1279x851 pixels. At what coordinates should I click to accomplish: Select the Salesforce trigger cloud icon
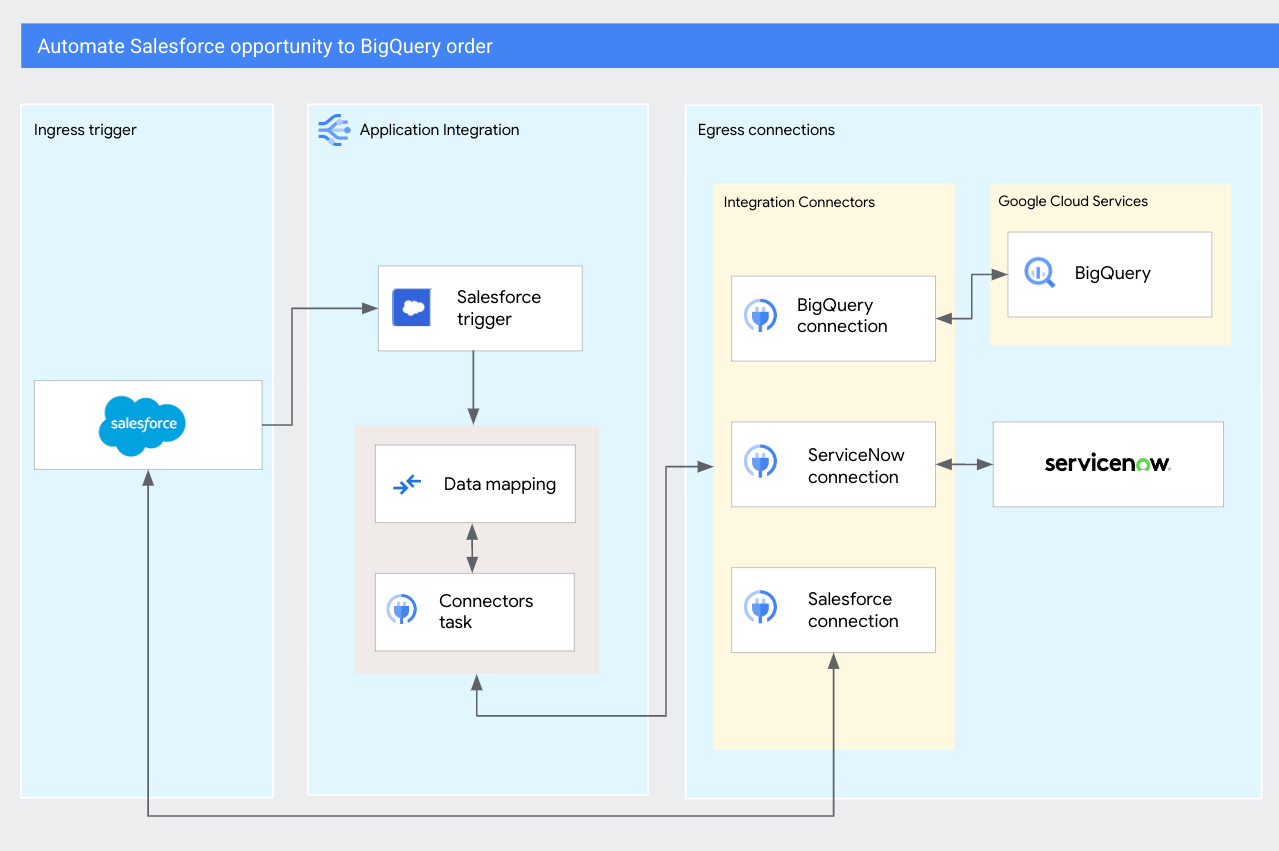(411, 307)
